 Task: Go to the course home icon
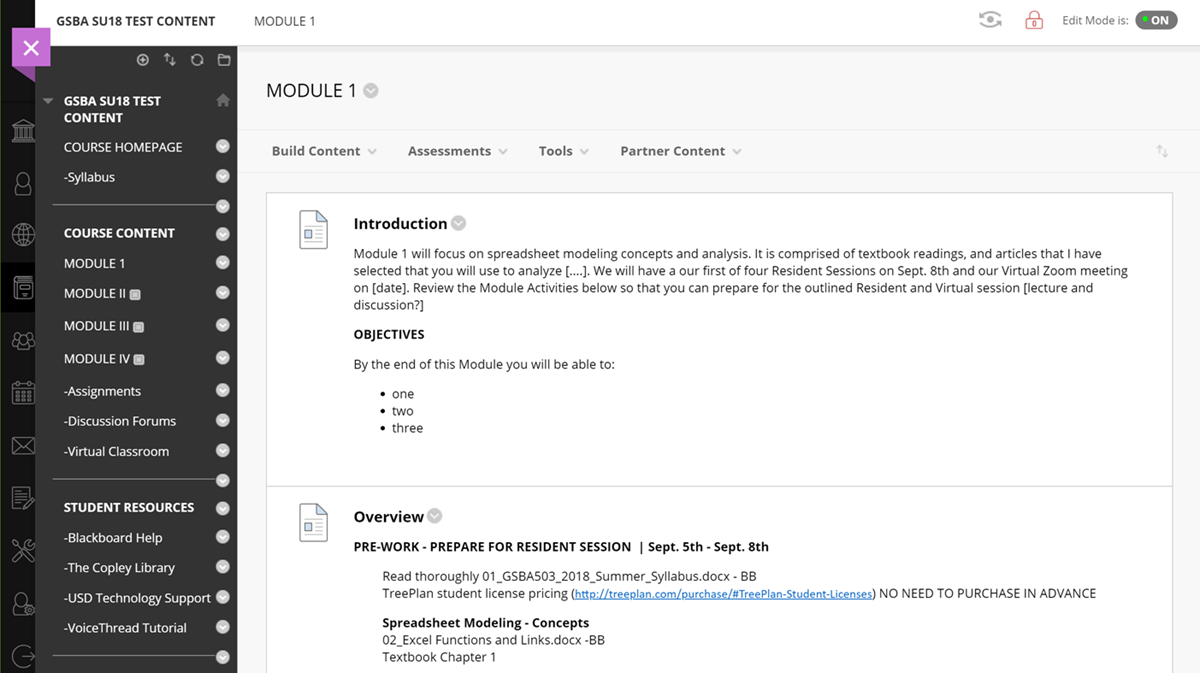pyautogui.click(x=223, y=100)
